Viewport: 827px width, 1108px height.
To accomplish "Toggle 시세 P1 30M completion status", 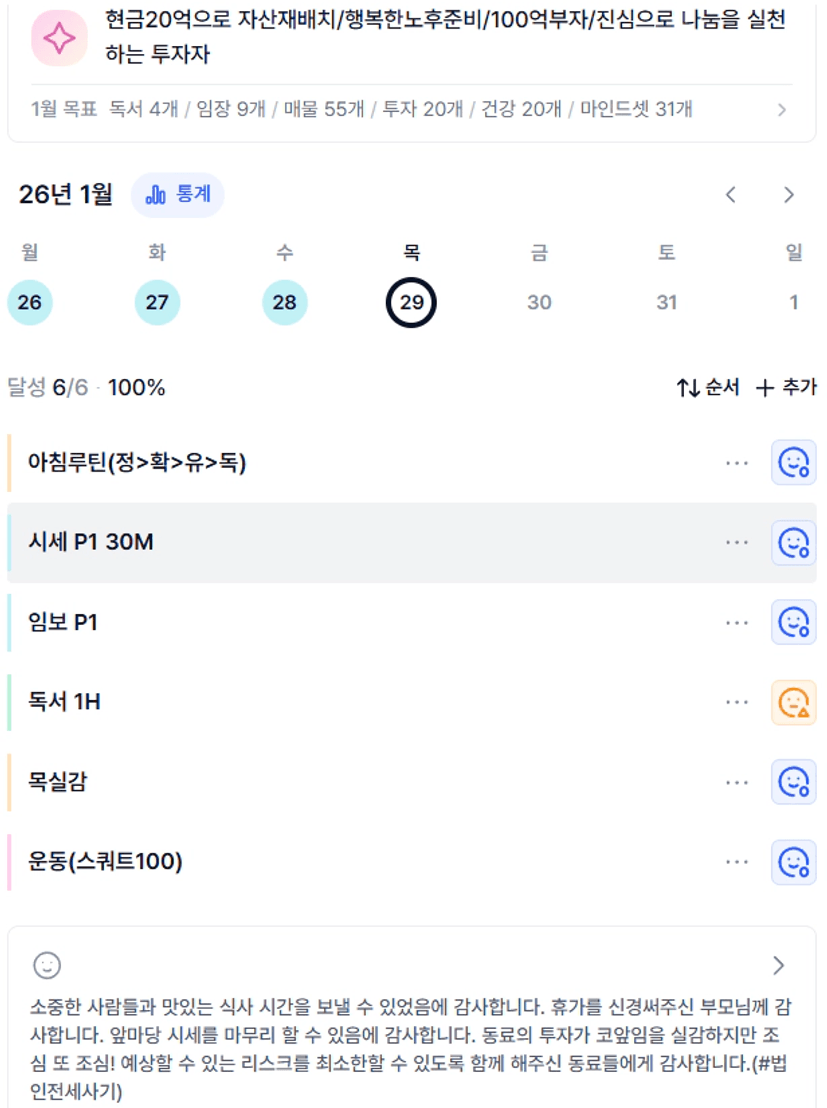I will [793, 543].
